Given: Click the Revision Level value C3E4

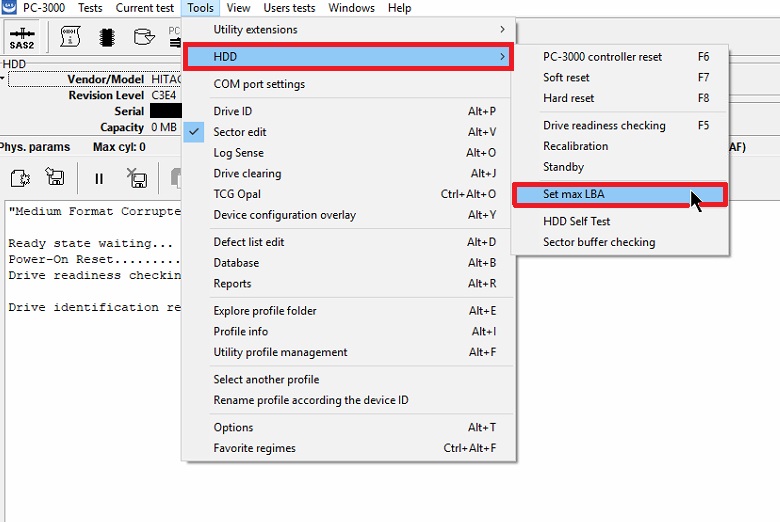Looking at the screenshot, I should 164,95.
